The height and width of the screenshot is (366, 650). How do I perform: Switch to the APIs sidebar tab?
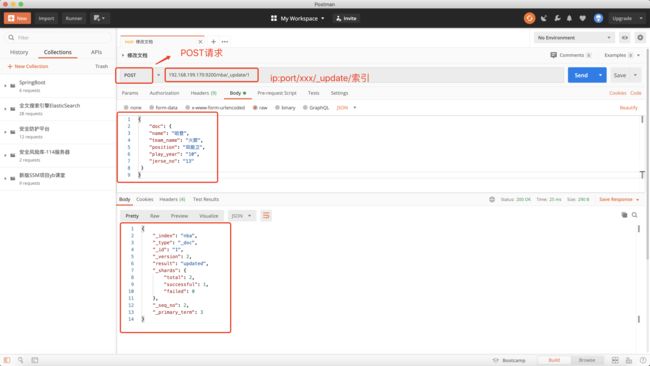point(97,52)
